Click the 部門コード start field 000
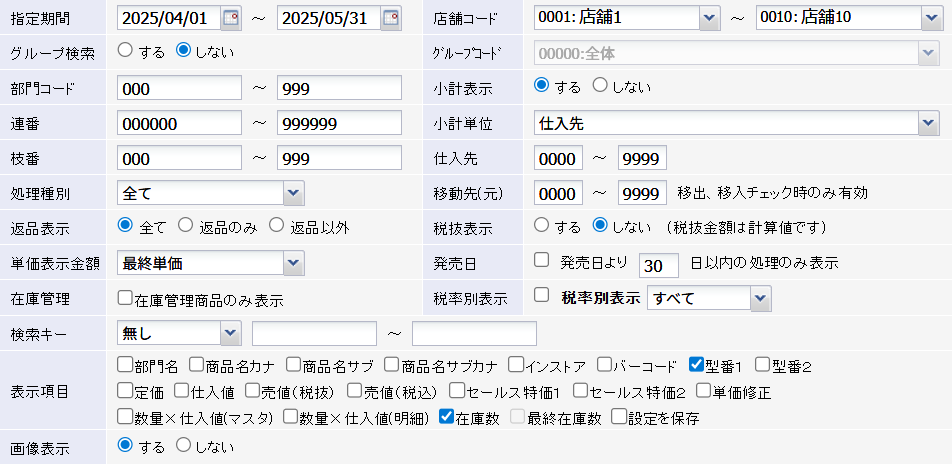 point(179,88)
